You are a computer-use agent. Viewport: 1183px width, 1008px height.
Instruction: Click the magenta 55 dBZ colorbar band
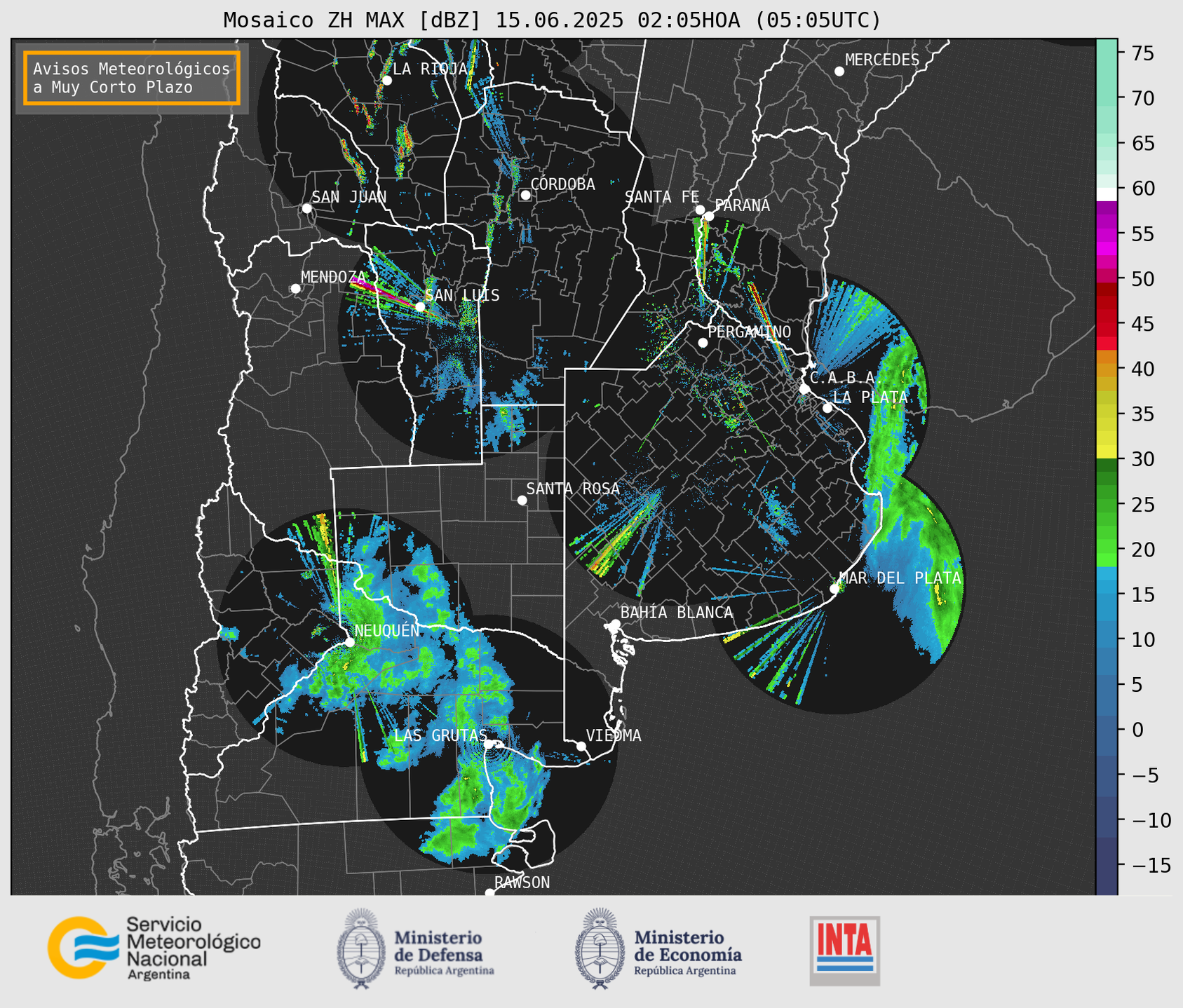[1107, 233]
